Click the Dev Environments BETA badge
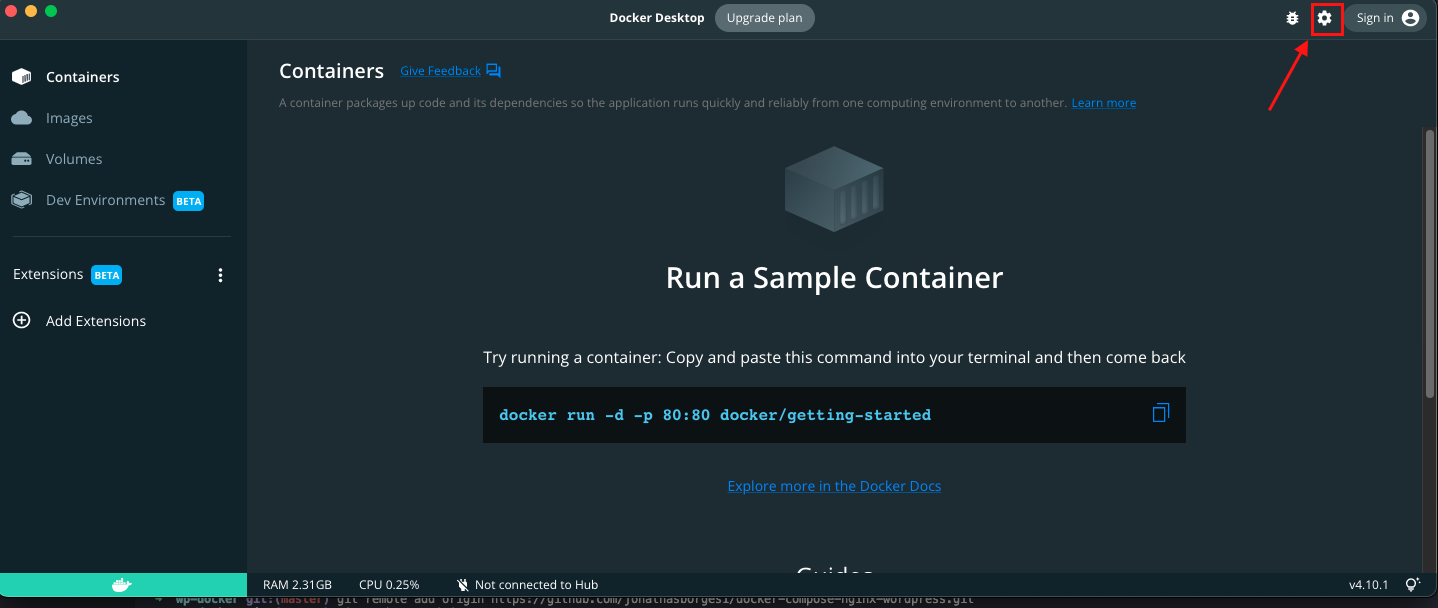This screenshot has height=608, width=1438. 189,201
